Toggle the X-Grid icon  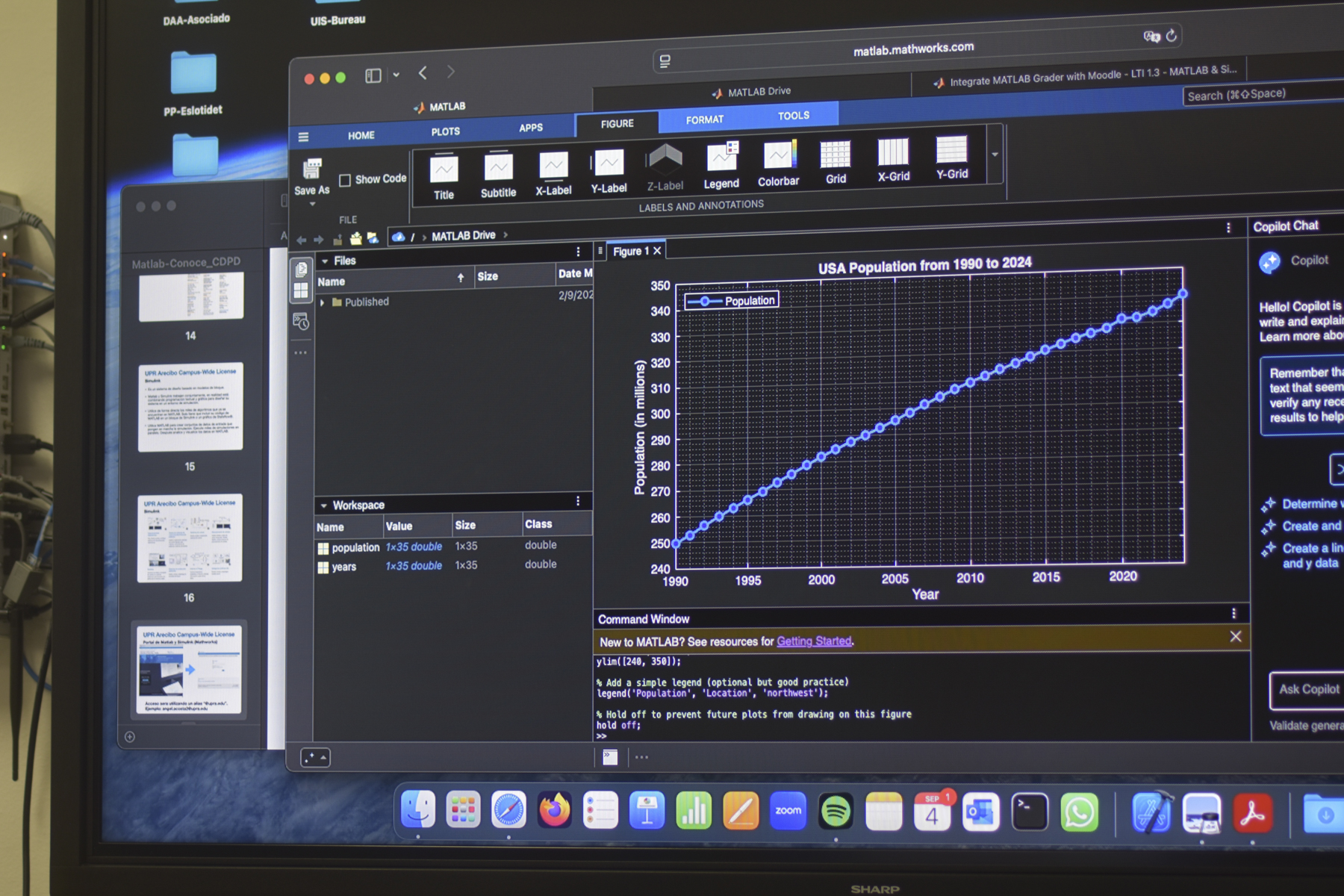[893, 152]
